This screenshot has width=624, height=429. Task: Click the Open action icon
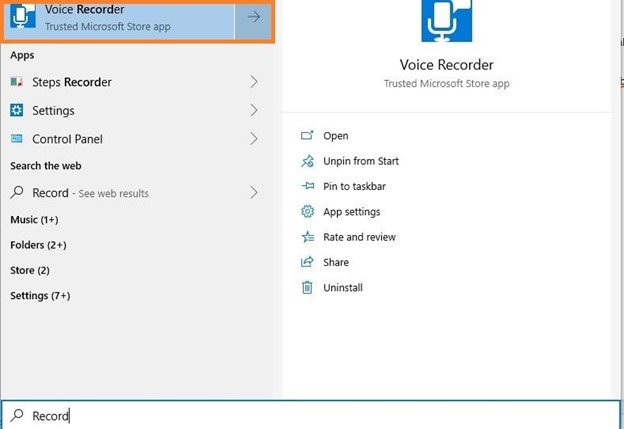click(307, 135)
